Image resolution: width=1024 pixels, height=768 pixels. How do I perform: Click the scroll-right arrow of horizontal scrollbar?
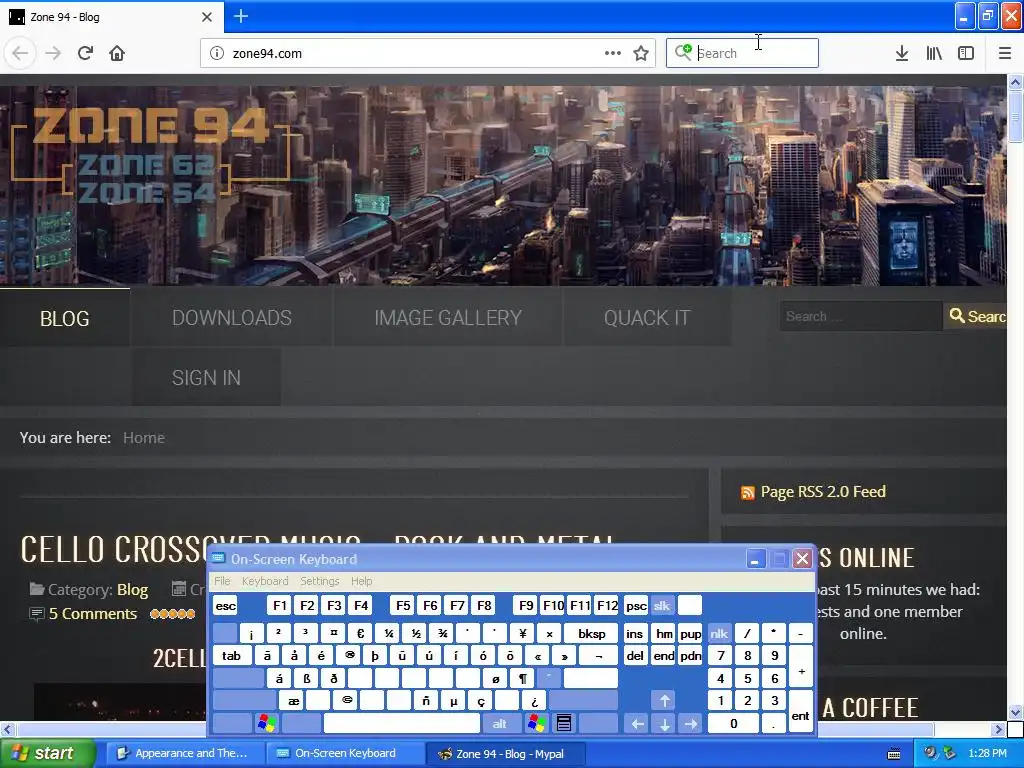pos(999,729)
